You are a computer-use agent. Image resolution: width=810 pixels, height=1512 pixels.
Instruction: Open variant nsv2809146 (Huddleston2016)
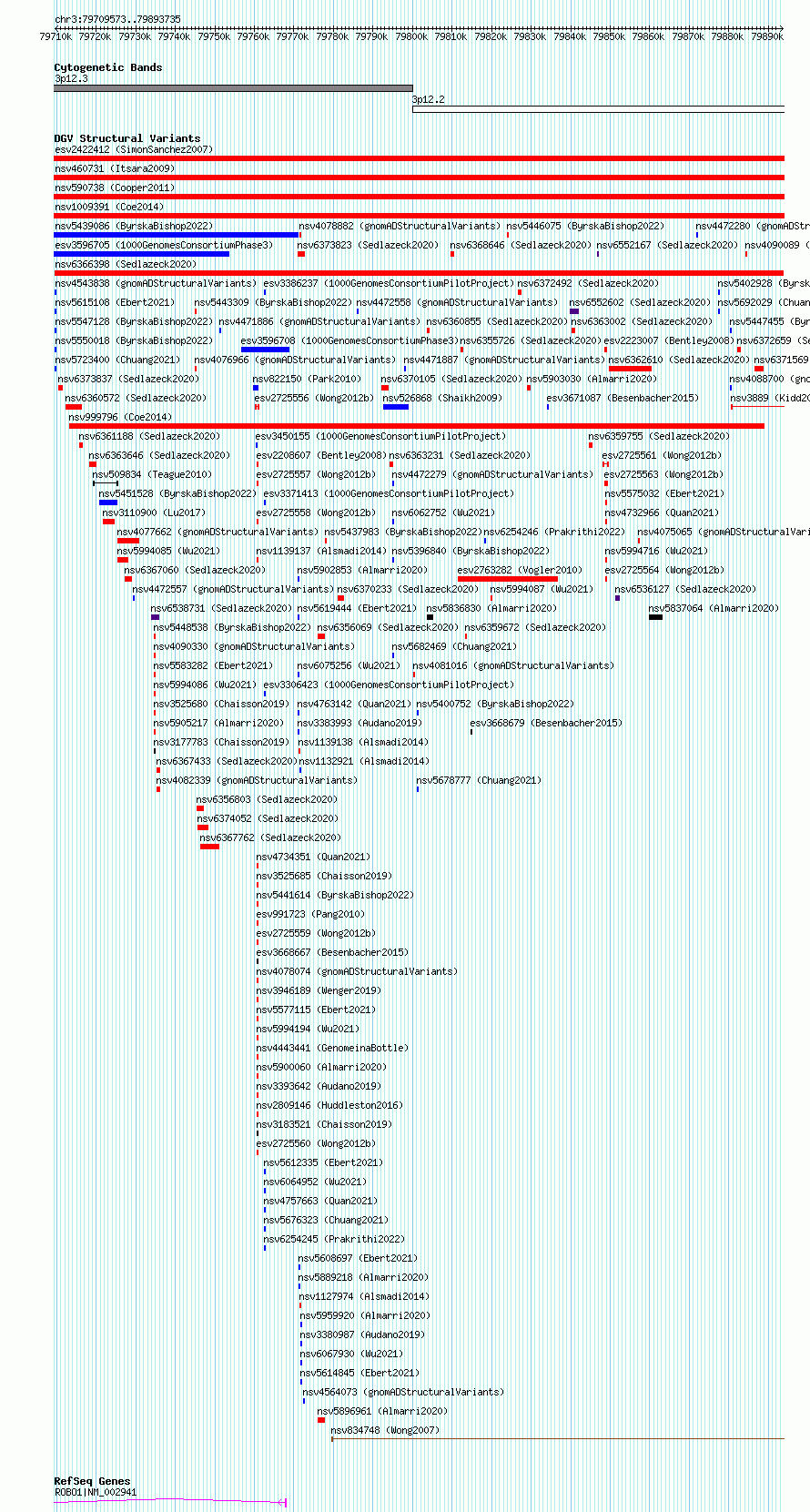pyautogui.click(x=329, y=1105)
